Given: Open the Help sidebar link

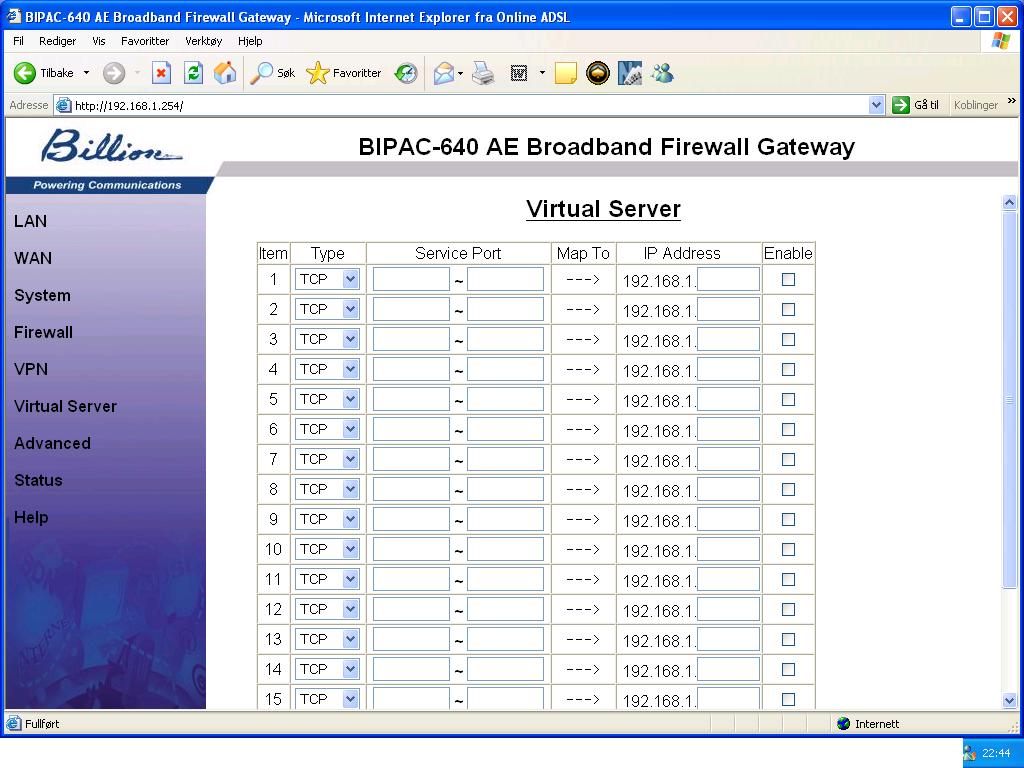Looking at the screenshot, I should pyautogui.click(x=31, y=518).
